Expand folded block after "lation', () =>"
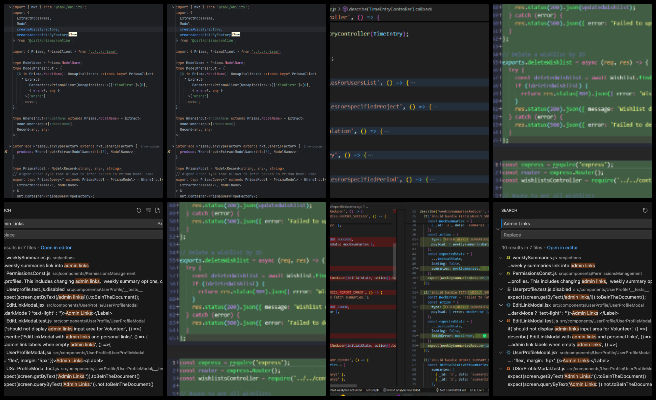656x400 pixels. tap(385, 131)
